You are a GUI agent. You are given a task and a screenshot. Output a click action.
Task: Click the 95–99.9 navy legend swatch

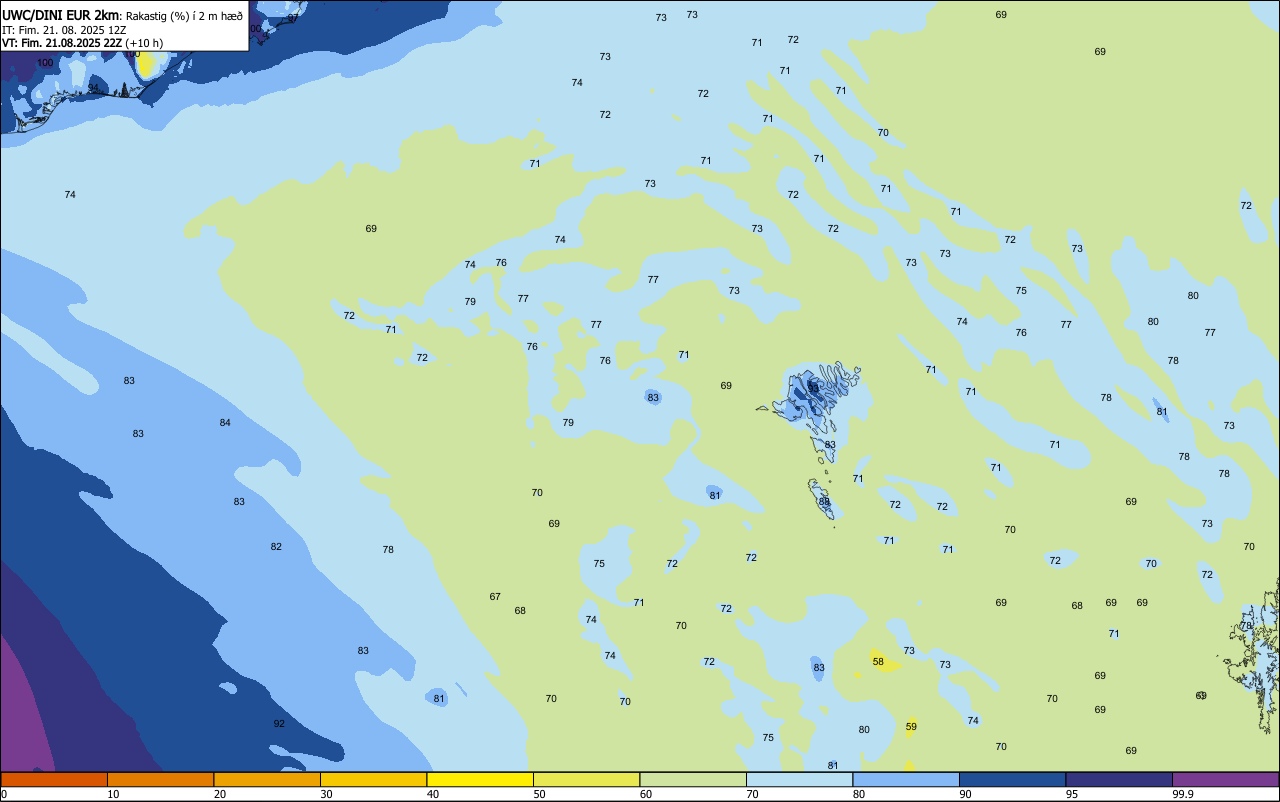pos(1119,779)
